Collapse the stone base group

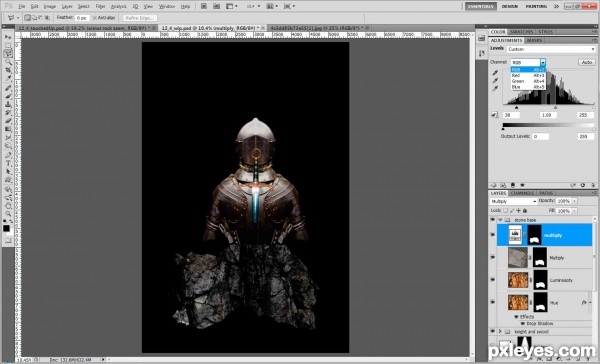pyautogui.click(x=500, y=220)
